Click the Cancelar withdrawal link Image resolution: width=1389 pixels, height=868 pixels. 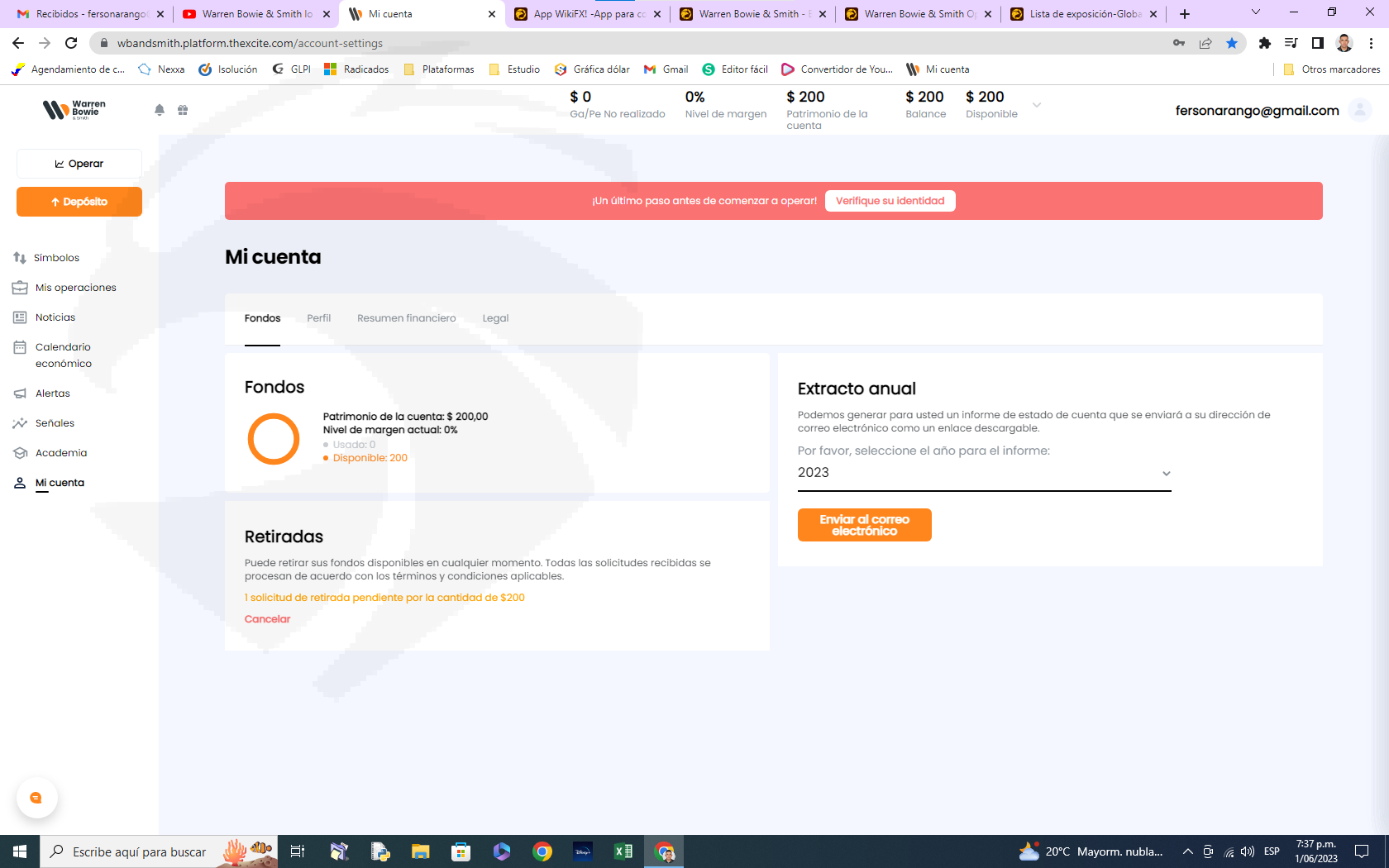tap(267, 619)
